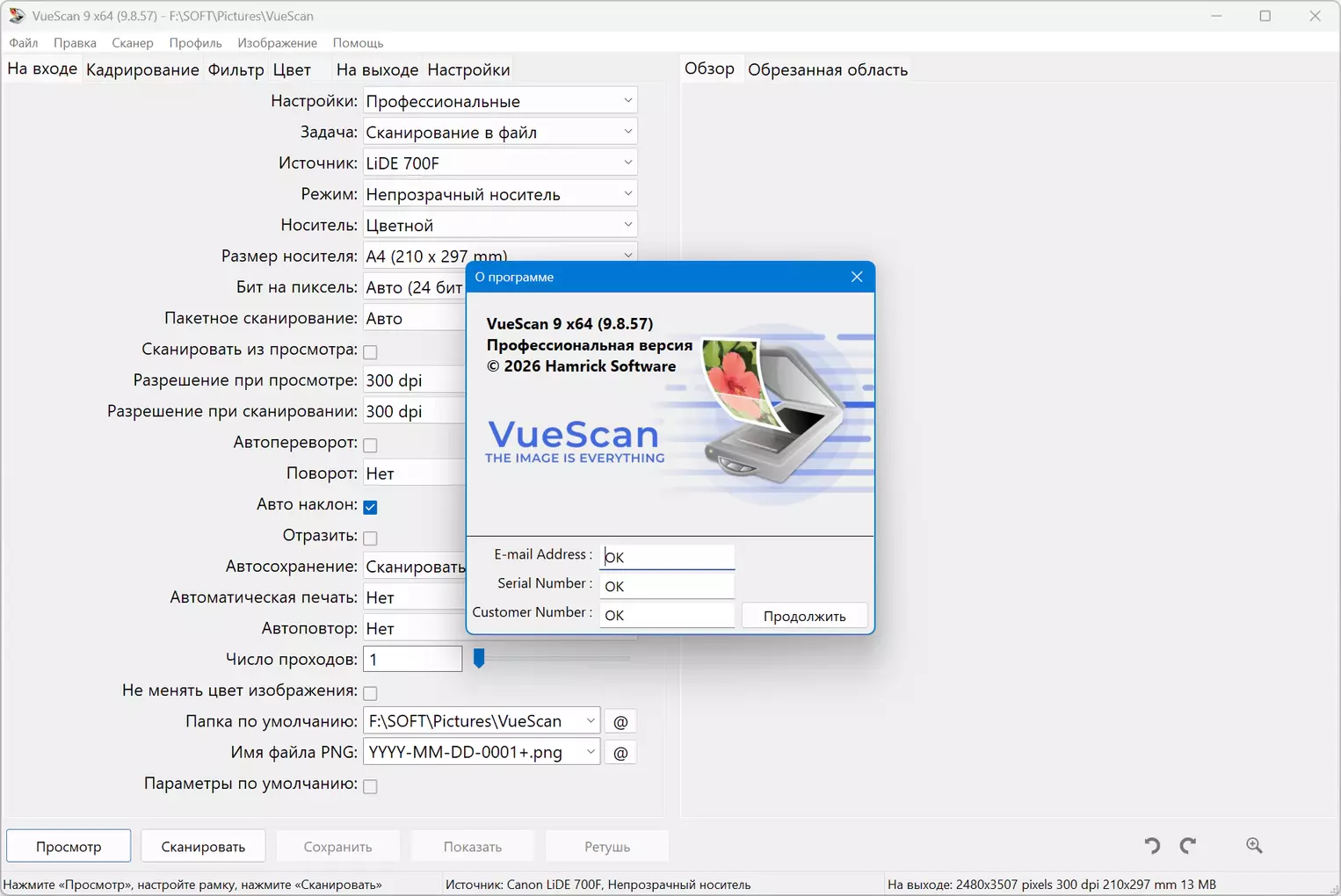
Task: Open the 'Разрешение при просмотре' 300 dpi dropdown
Action: click(x=414, y=380)
